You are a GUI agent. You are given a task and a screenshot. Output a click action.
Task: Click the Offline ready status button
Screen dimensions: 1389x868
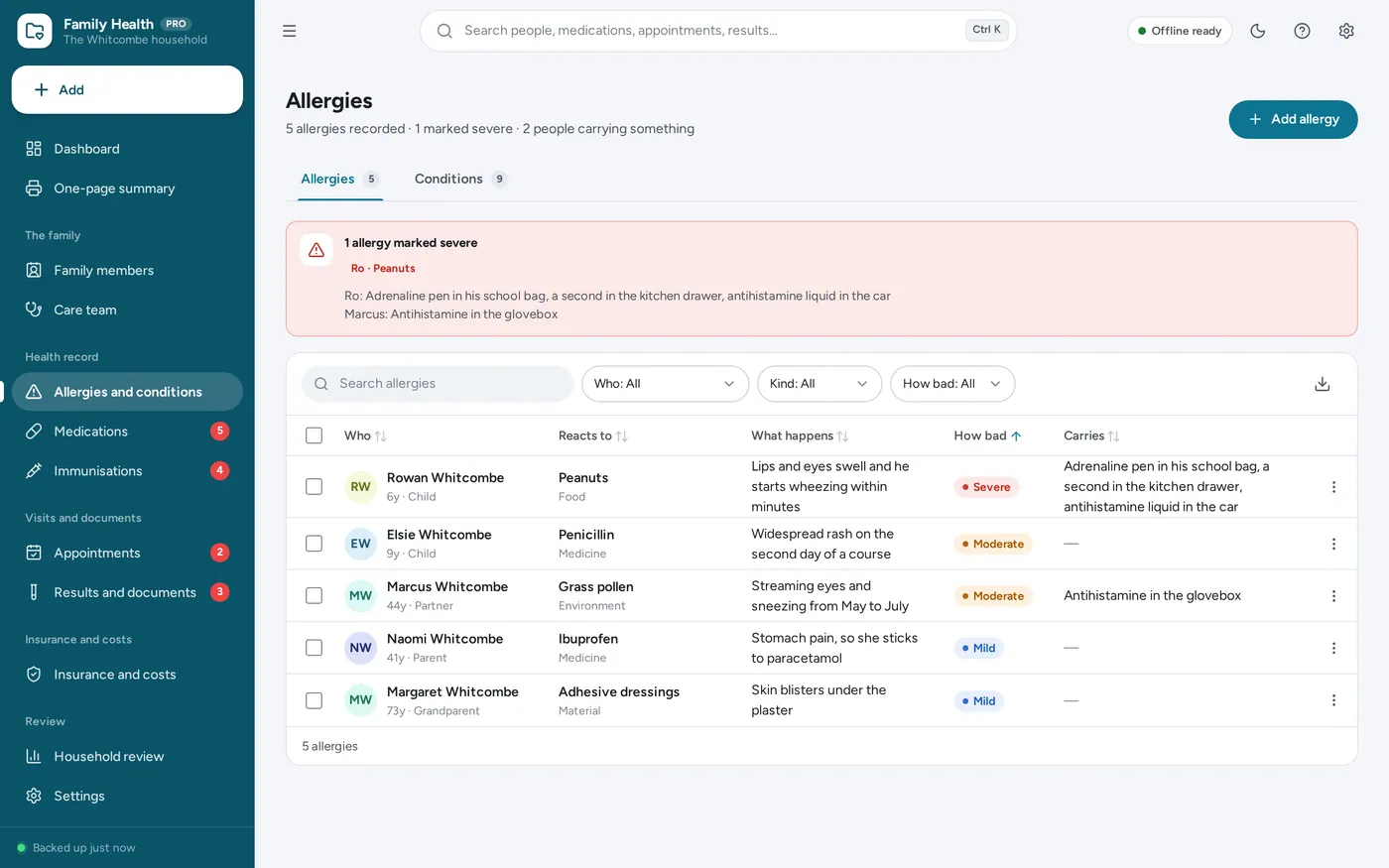1180,31
